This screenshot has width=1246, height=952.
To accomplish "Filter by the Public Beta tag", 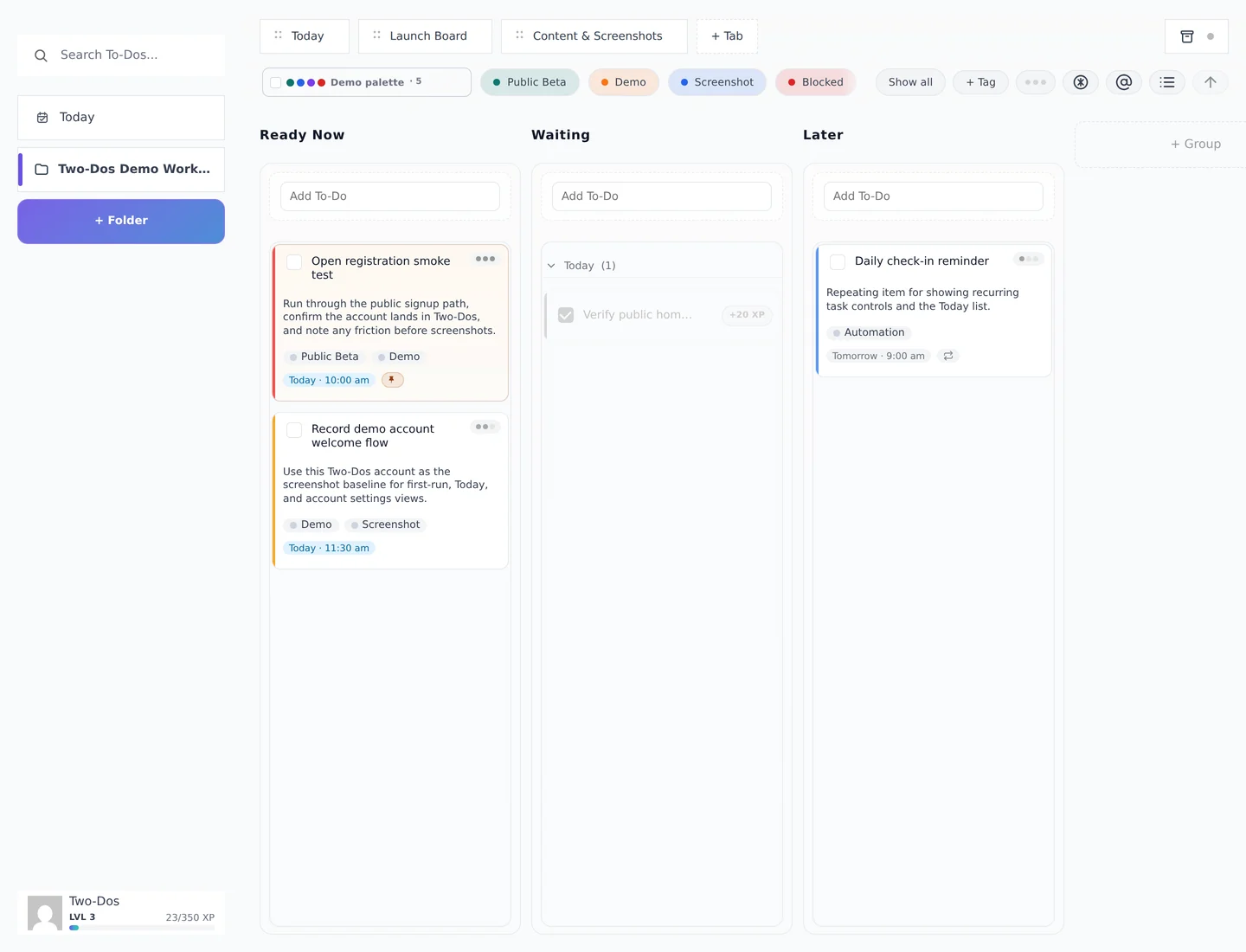I will (530, 82).
